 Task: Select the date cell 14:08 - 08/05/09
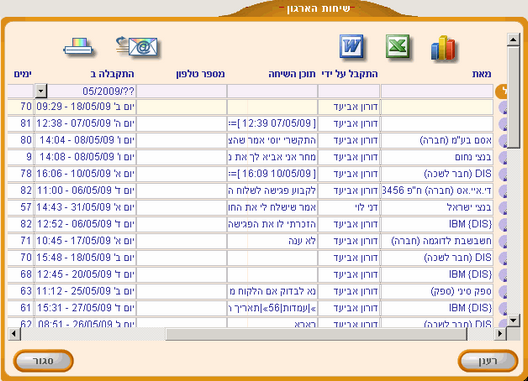[85, 157]
